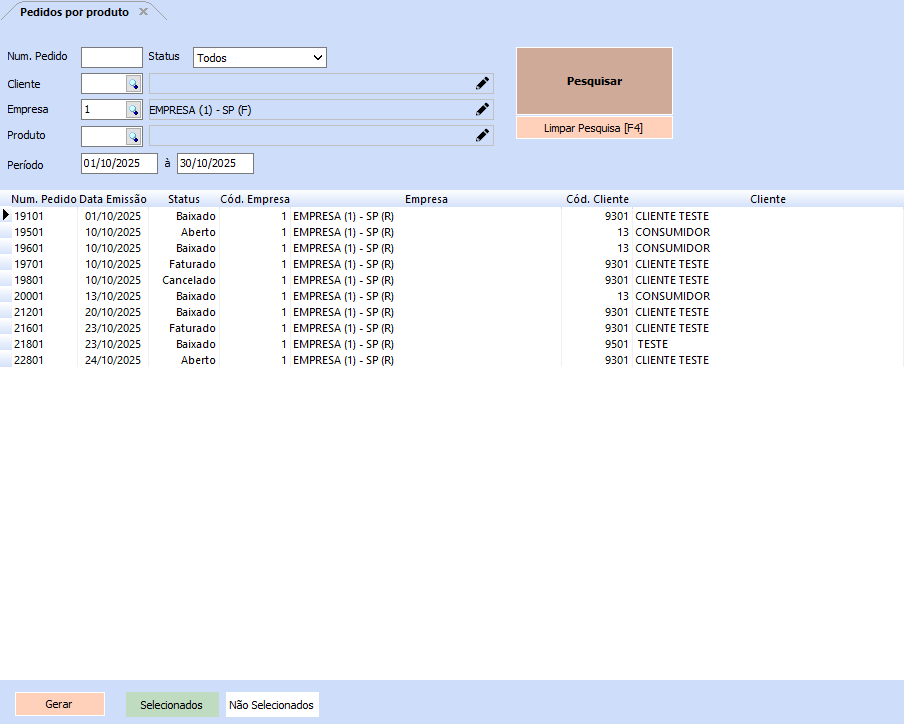Click the Gerar button
This screenshot has height=724, width=904.
(x=59, y=705)
